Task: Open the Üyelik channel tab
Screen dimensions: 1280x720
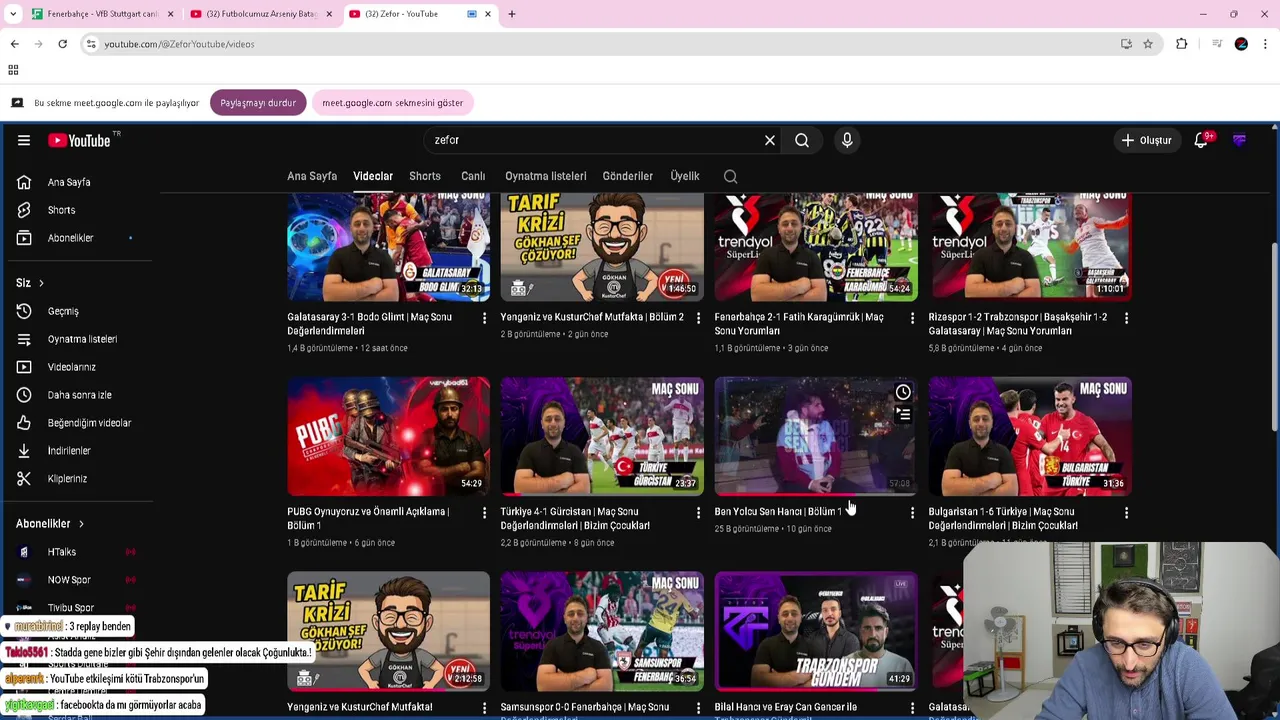Action: (685, 176)
